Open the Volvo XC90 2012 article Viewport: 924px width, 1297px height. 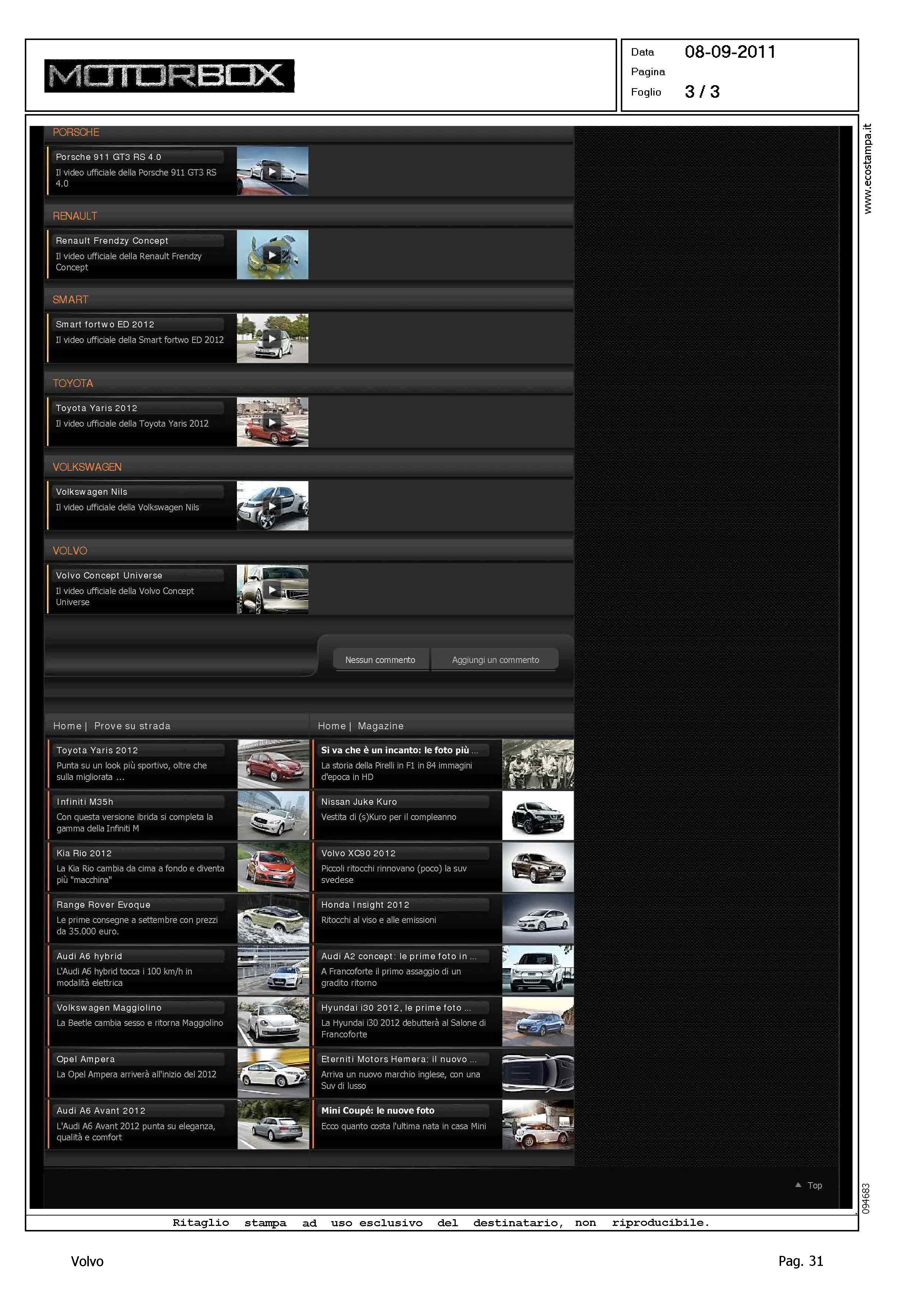click(x=358, y=853)
